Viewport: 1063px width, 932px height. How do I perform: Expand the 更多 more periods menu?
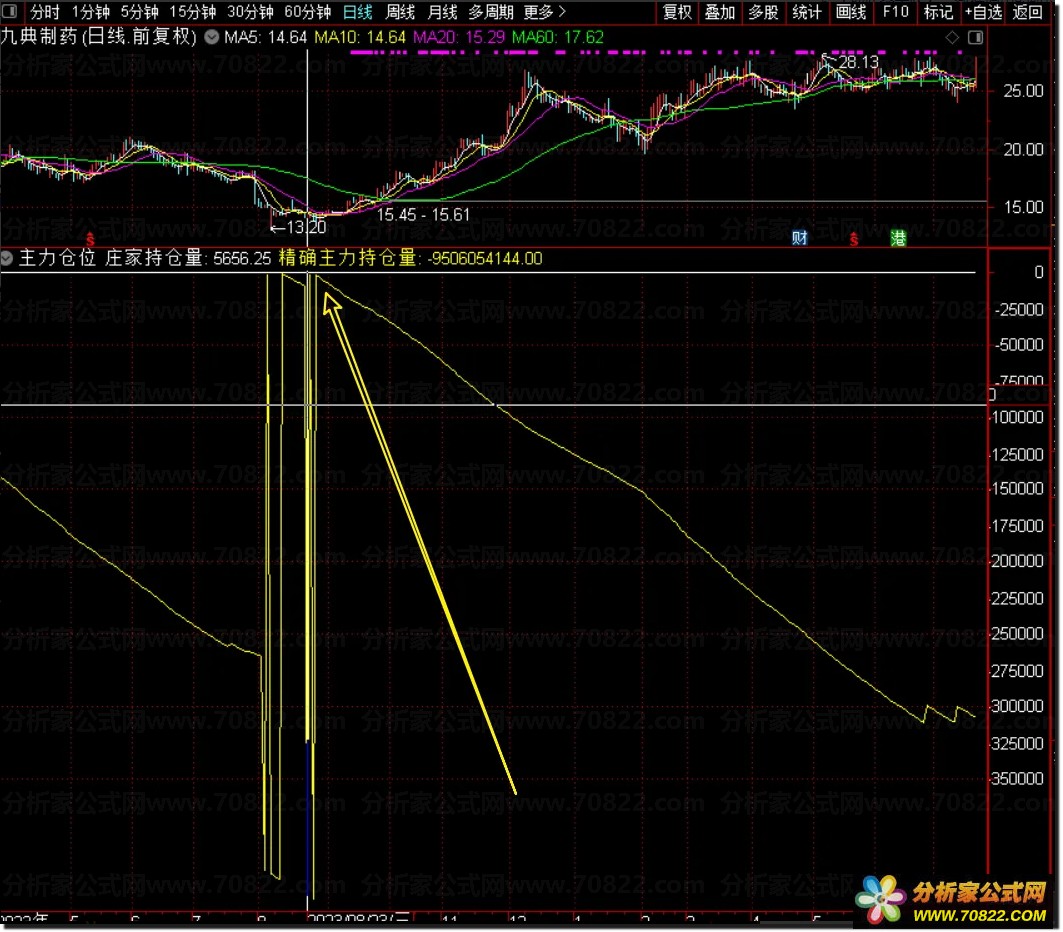544,12
